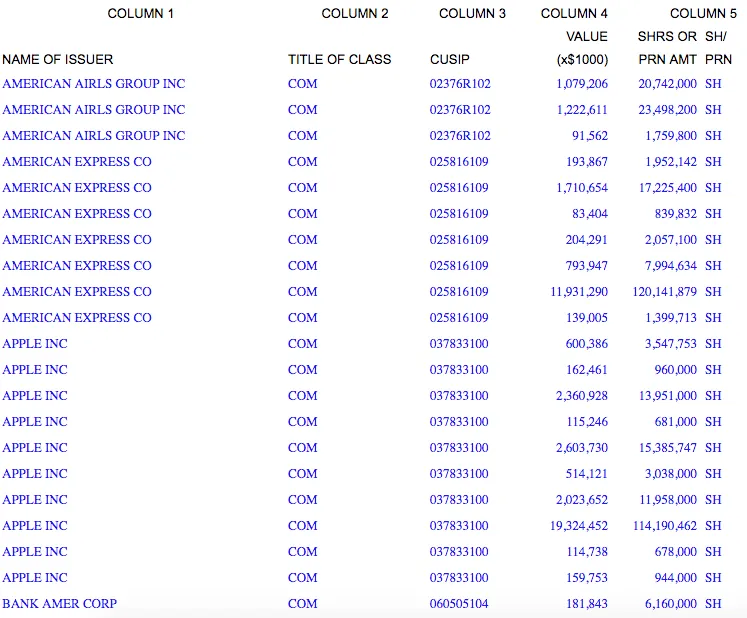747x618 pixels.
Task: Select share amount 1,759,800
Action: tap(671, 136)
